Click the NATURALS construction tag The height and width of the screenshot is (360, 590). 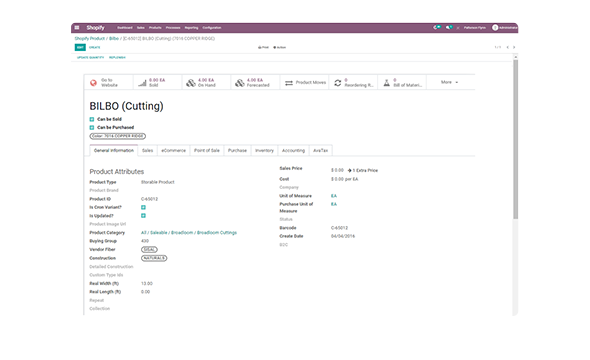pos(154,258)
